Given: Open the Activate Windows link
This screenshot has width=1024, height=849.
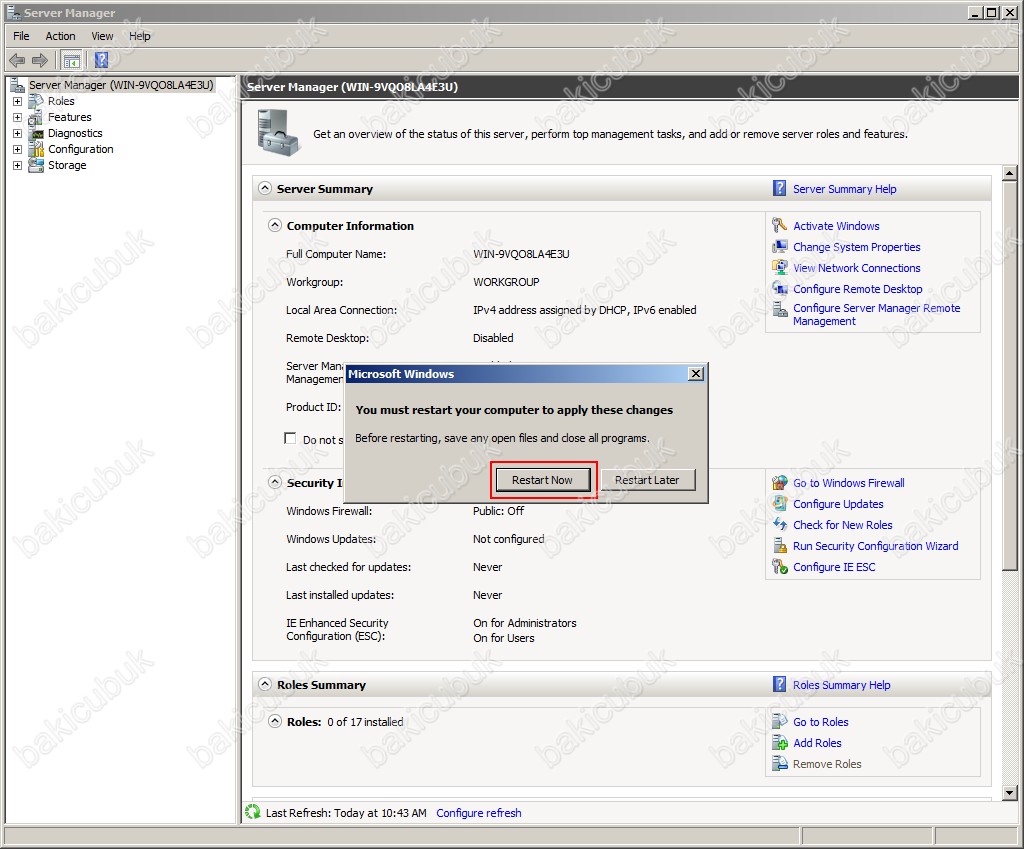Looking at the screenshot, I should pyautogui.click(x=836, y=226).
